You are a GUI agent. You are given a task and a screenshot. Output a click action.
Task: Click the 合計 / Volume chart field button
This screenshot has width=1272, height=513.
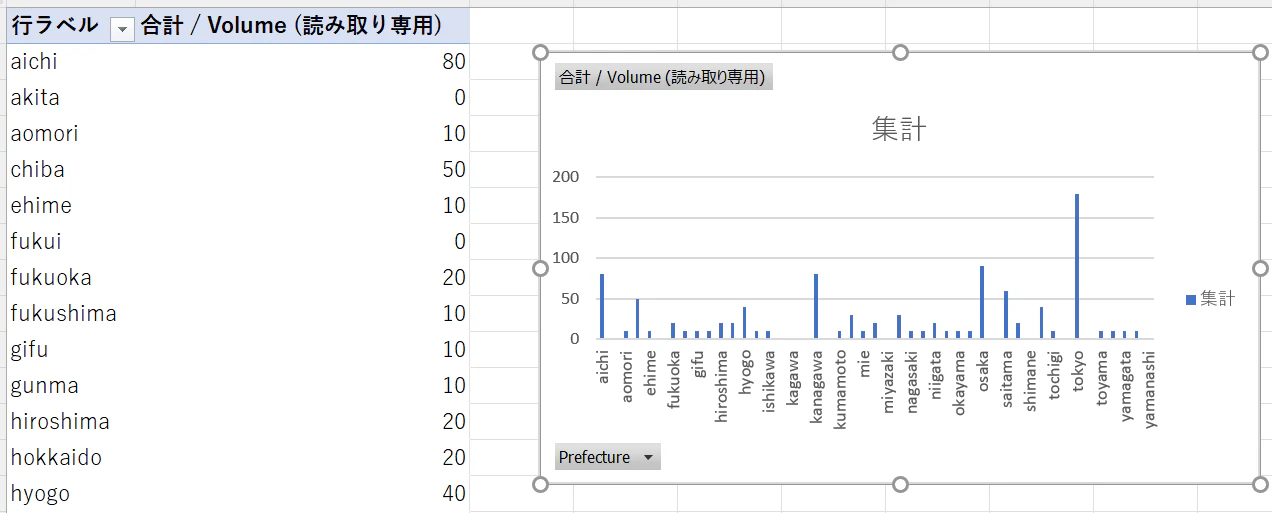[663, 77]
